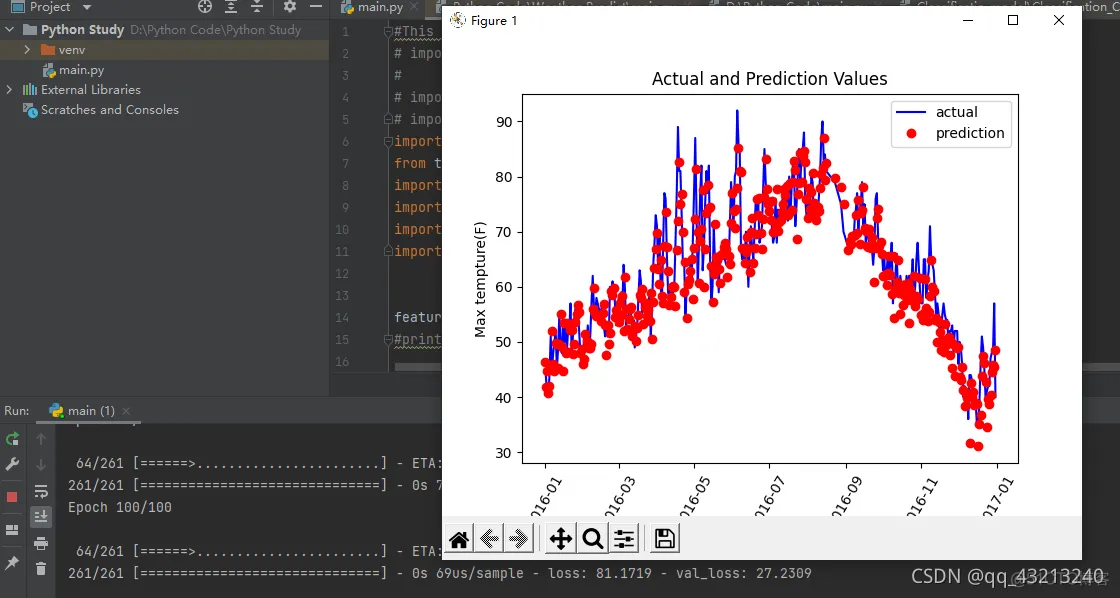The height and width of the screenshot is (598, 1120).
Task: Print the console output via printer icon
Action: 41,544
